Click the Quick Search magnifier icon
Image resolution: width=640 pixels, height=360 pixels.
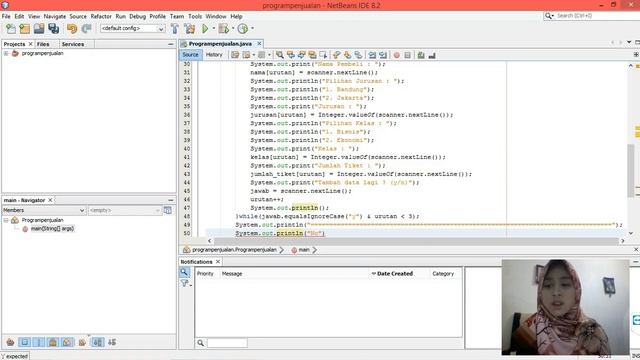click(549, 16)
